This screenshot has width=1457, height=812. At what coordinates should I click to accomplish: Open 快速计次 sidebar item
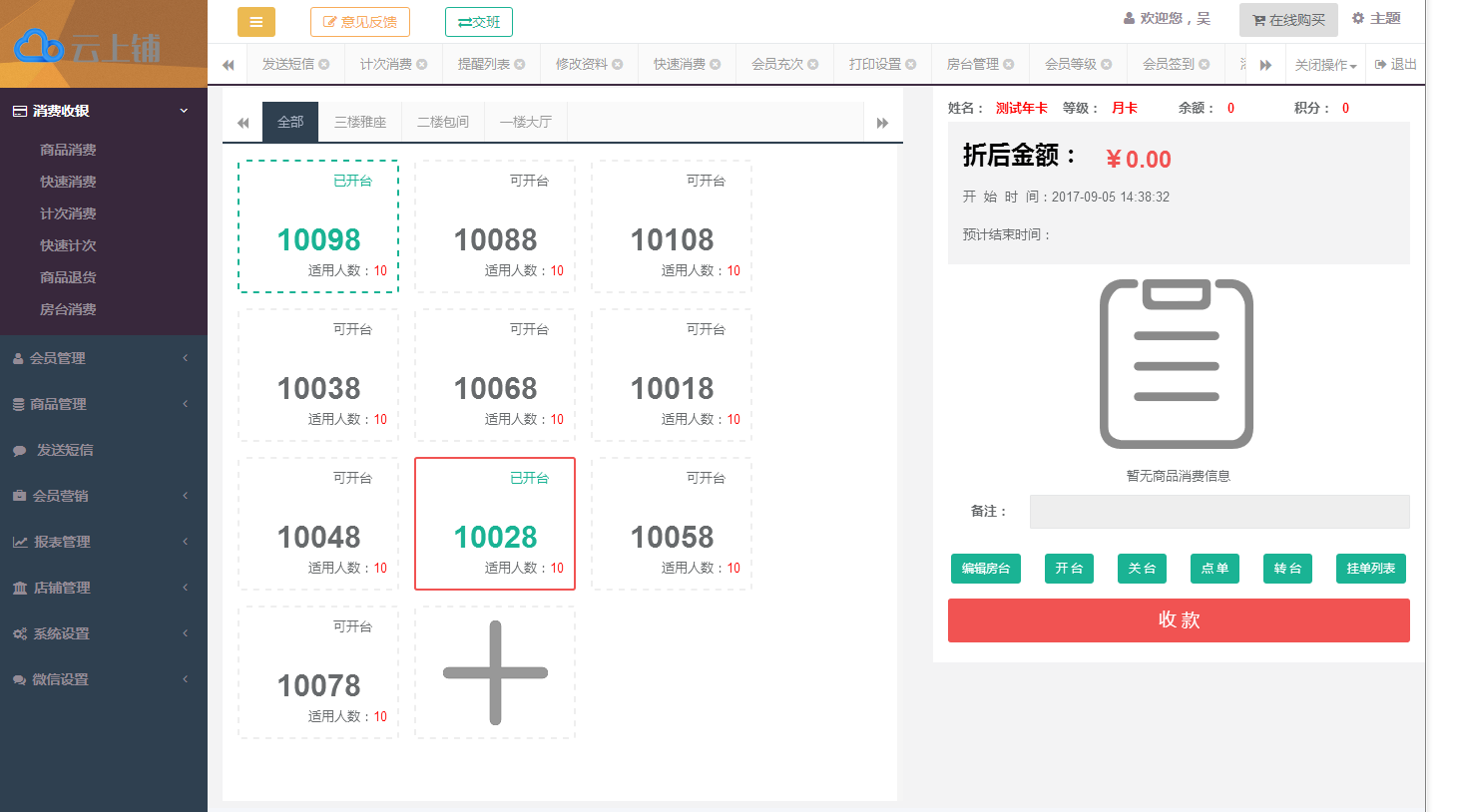coord(68,245)
